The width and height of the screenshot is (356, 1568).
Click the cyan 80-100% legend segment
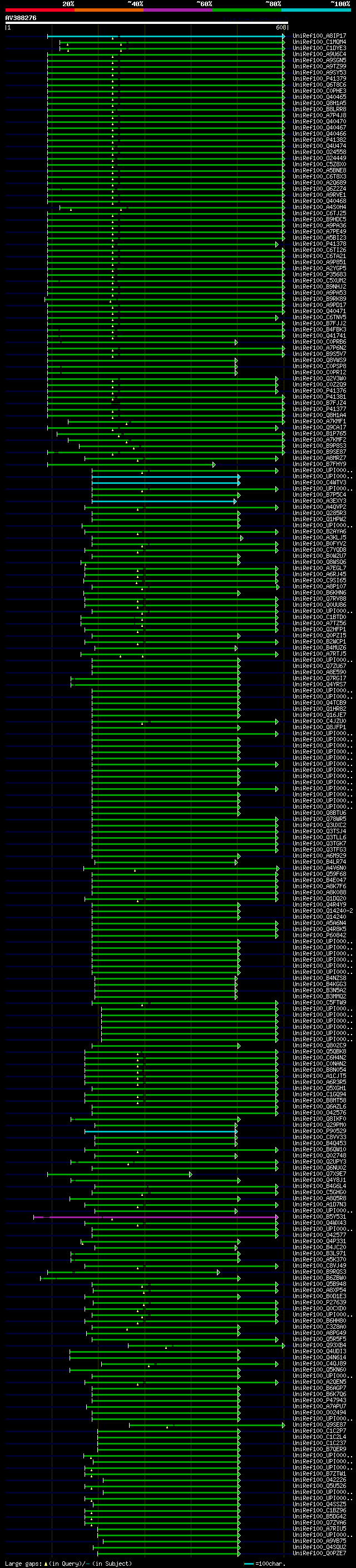click(316, 10)
